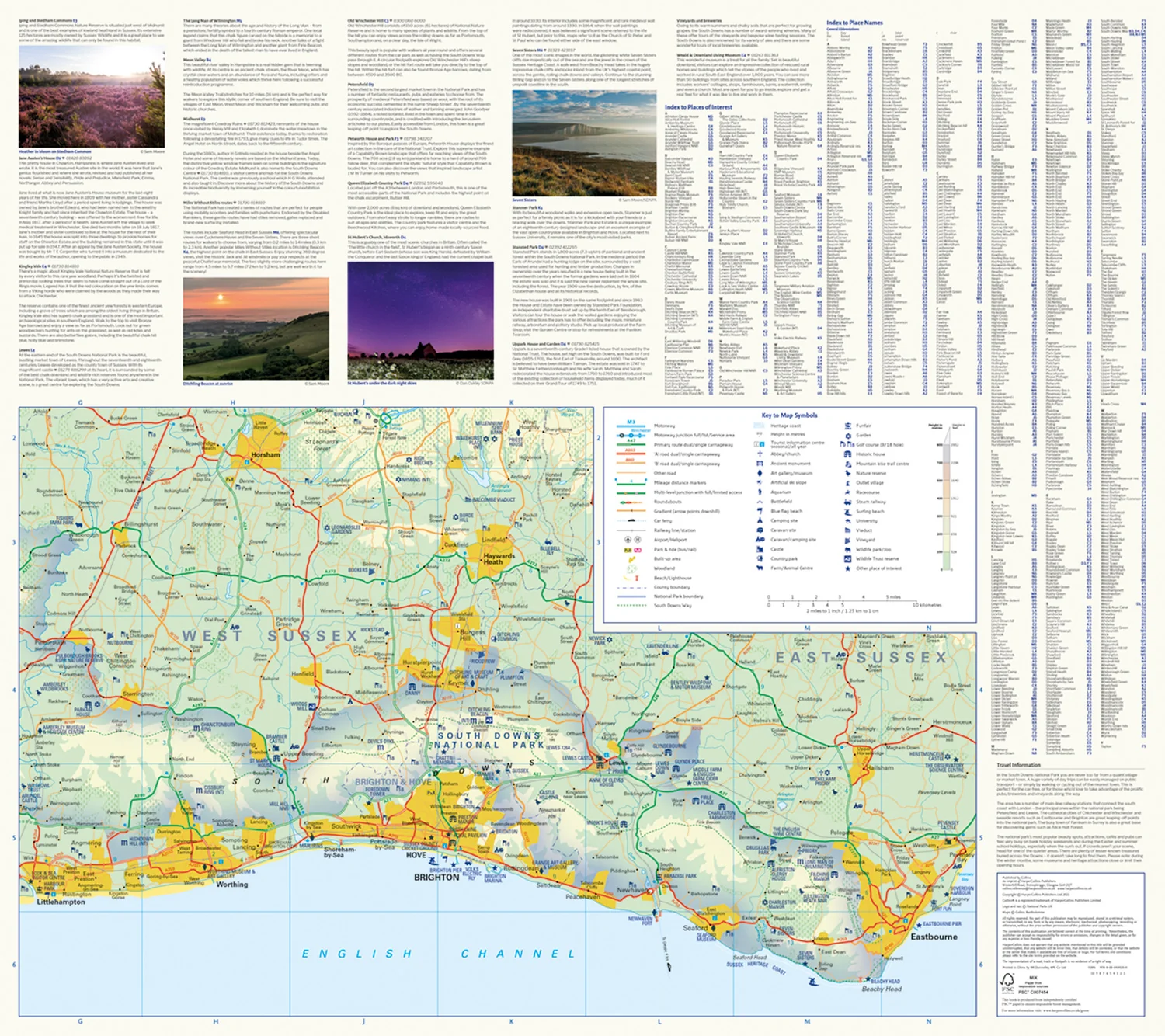
Task: Click the Caravan site symbol in the key
Action: [760, 530]
